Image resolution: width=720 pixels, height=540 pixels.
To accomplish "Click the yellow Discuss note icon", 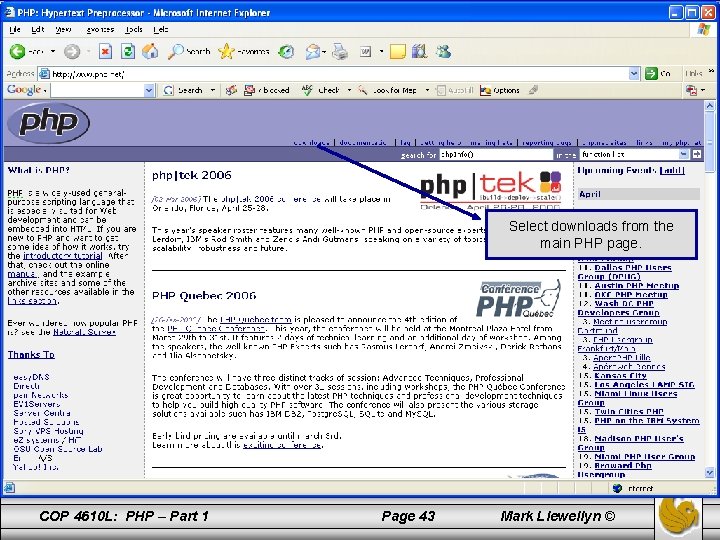I will coord(398,51).
